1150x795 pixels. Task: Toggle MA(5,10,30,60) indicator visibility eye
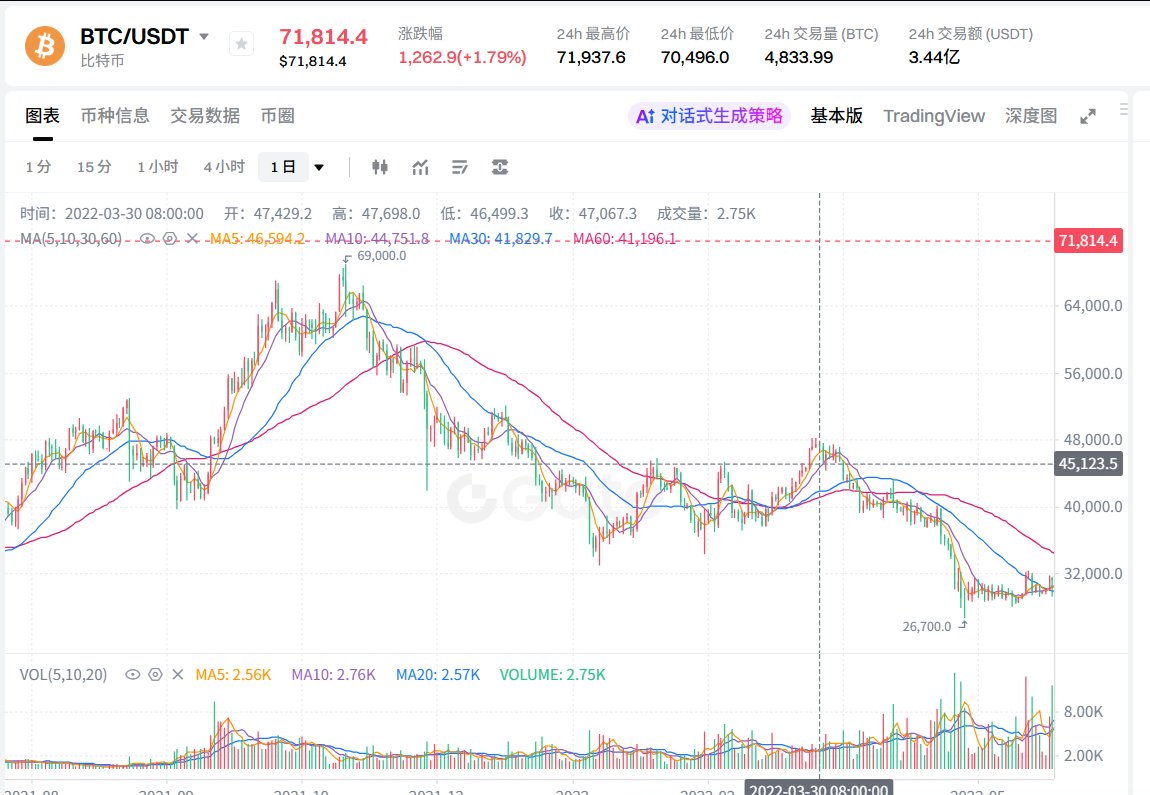pyautogui.click(x=147, y=238)
